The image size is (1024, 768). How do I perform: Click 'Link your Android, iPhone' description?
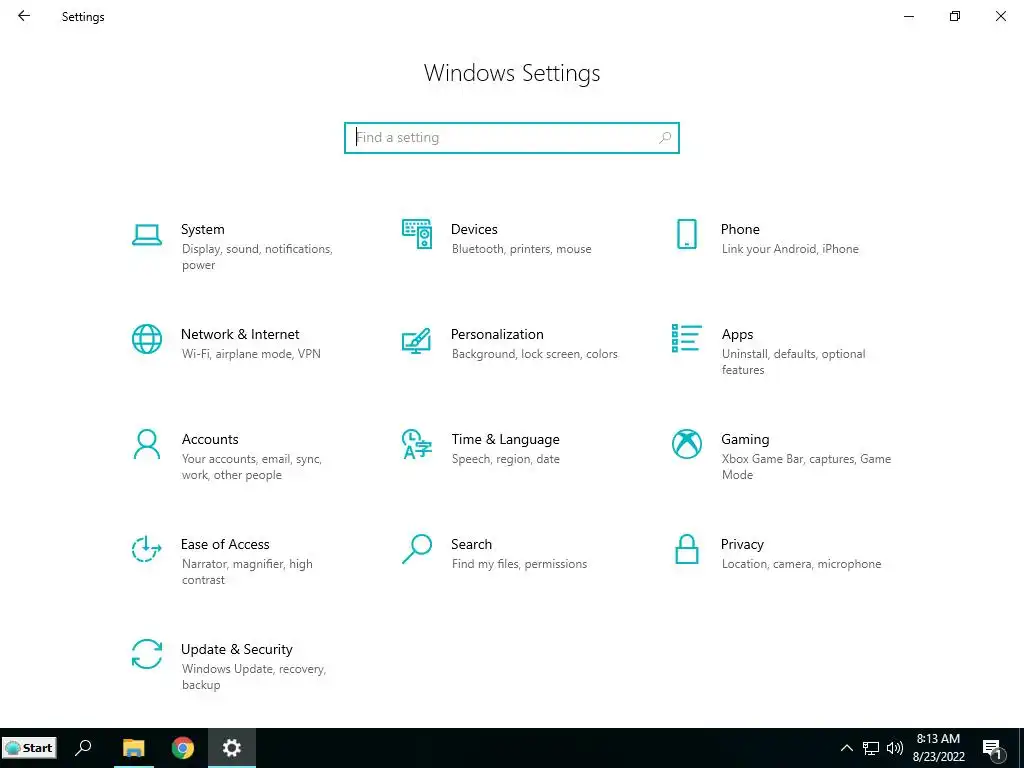coord(790,249)
